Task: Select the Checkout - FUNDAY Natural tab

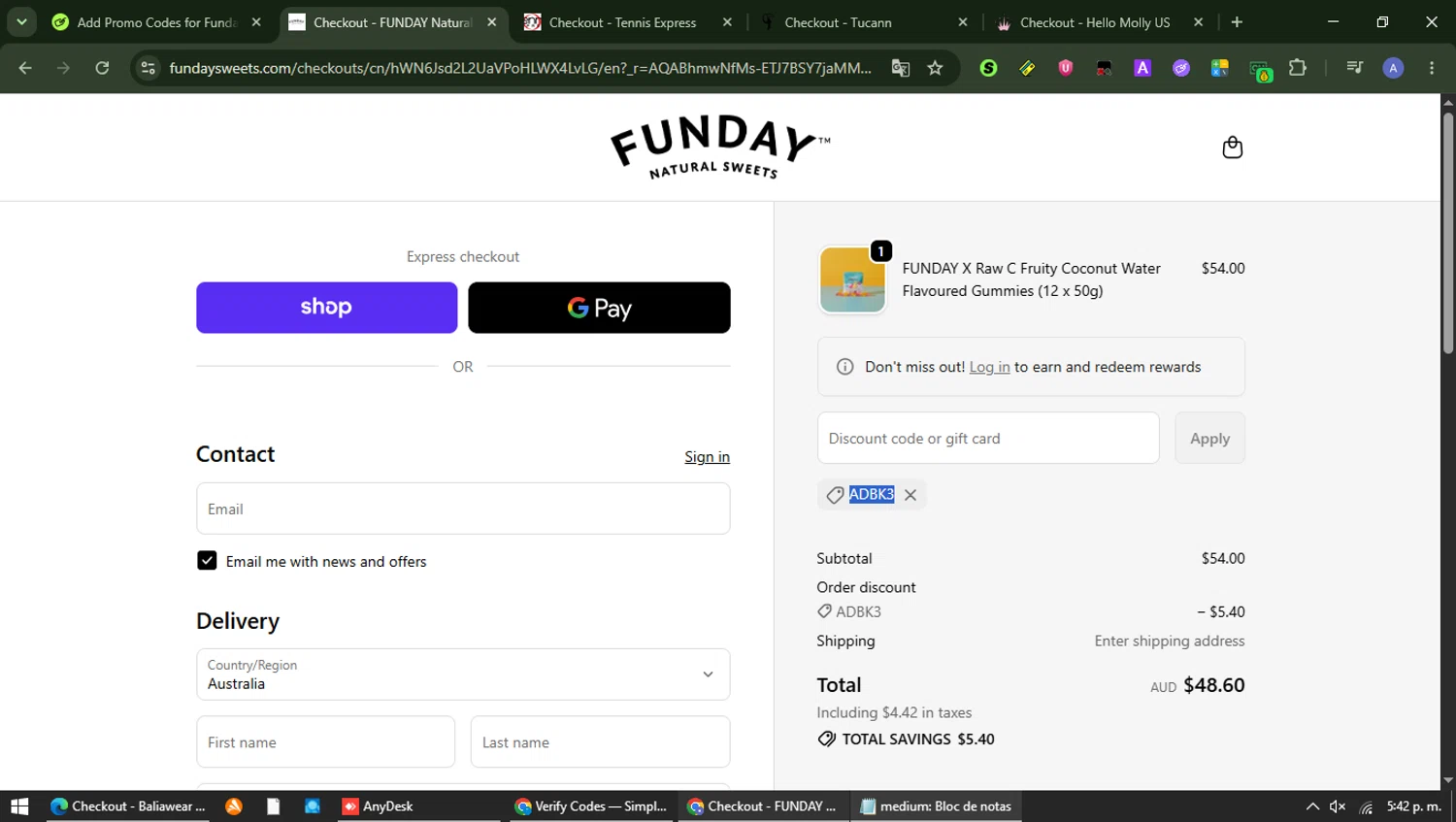Action: pyautogui.click(x=393, y=22)
